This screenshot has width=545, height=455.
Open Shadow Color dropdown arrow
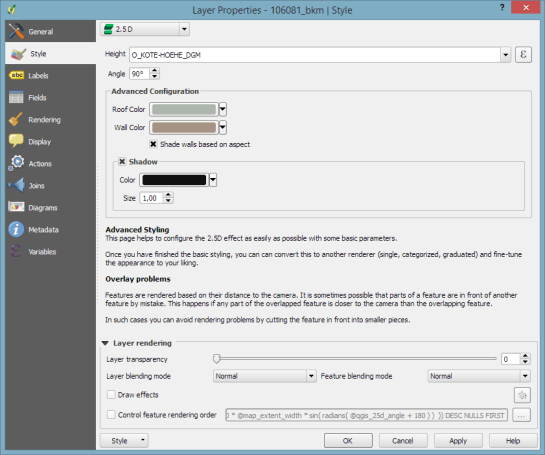coord(213,180)
